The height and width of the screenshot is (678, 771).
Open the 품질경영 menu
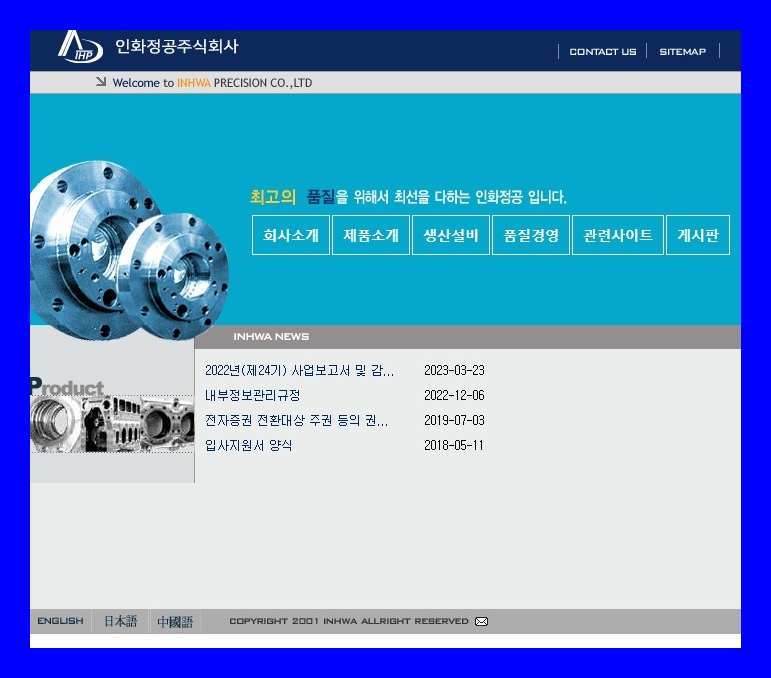(531, 235)
